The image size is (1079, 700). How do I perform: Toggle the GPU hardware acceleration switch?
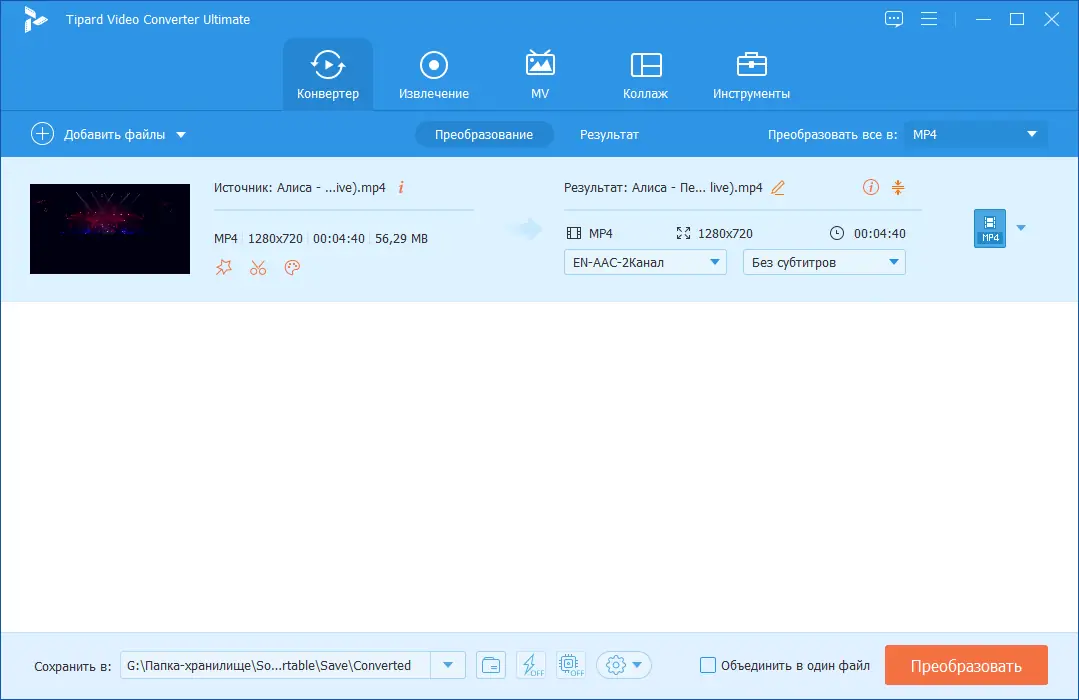(x=570, y=664)
